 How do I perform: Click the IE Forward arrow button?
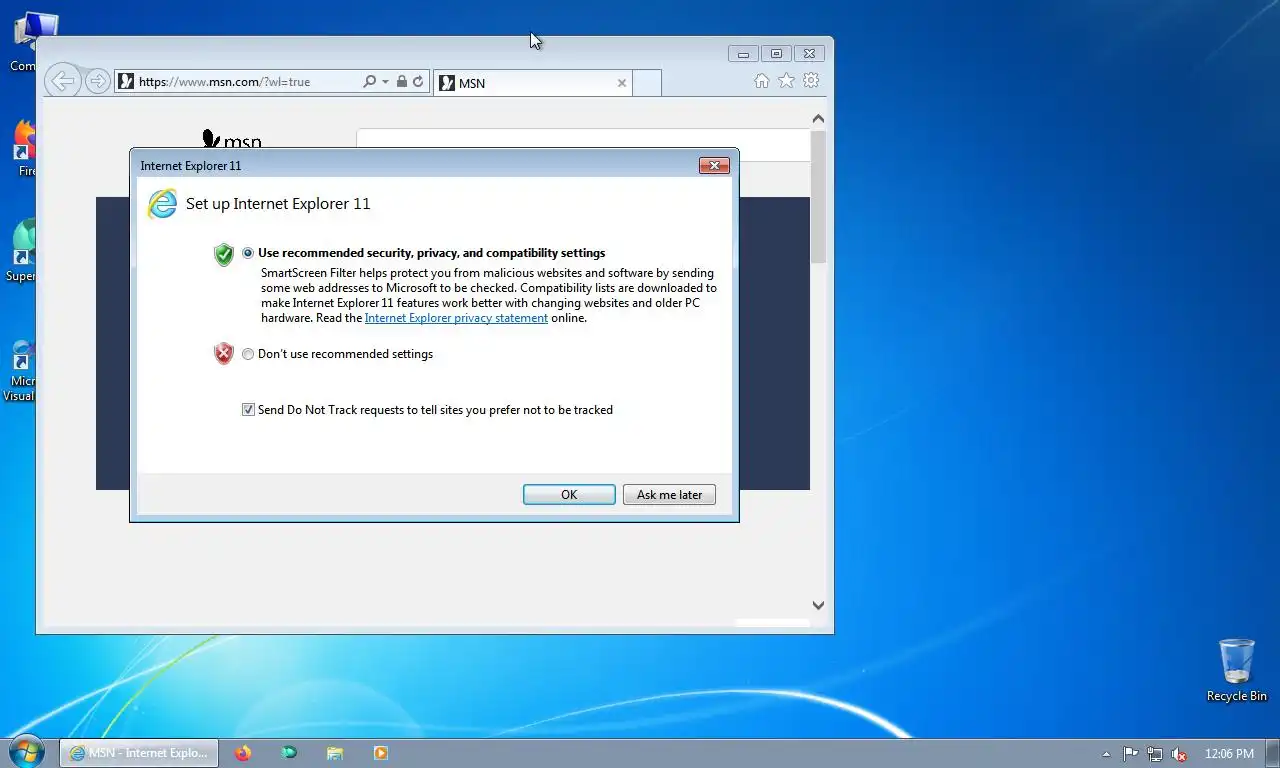97,81
